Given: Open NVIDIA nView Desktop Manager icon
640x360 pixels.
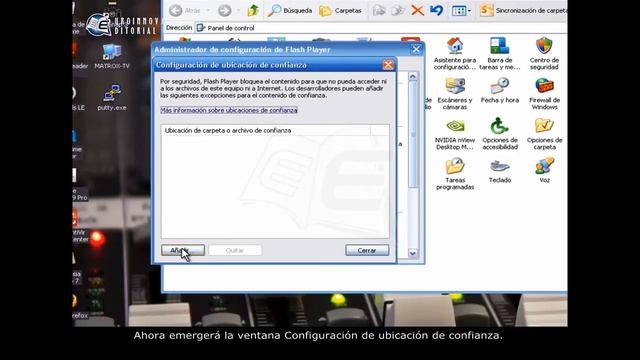Looking at the screenshot, I should pos(455,134).
